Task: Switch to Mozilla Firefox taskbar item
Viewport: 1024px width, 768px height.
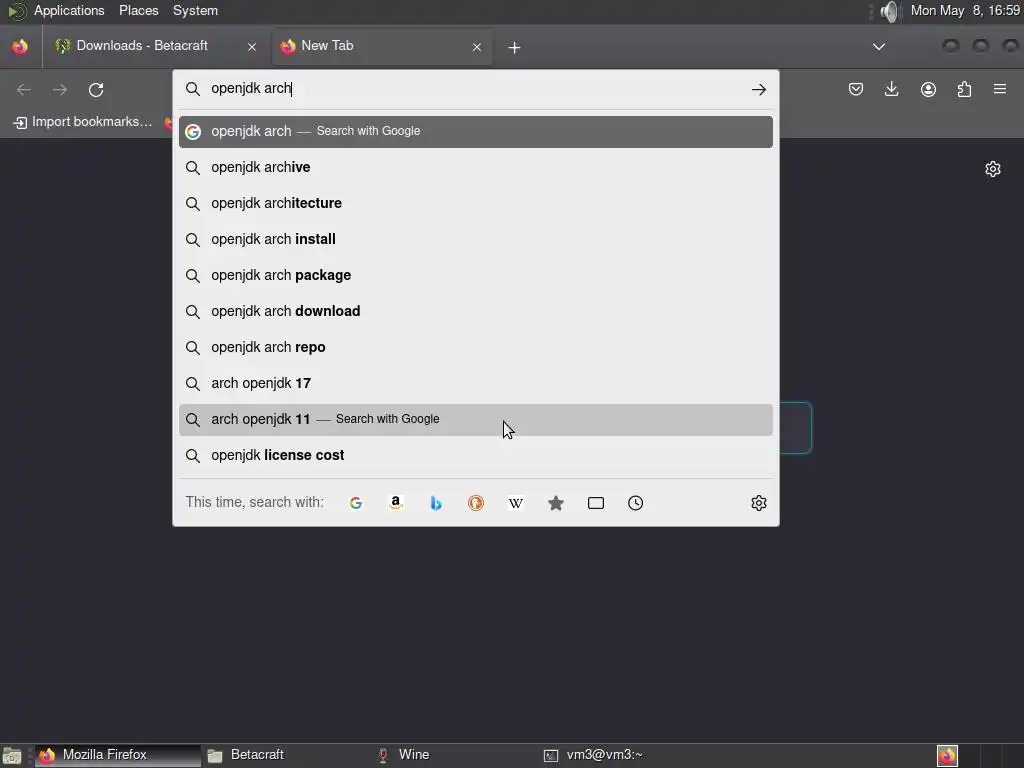Action: pos(118,755)
